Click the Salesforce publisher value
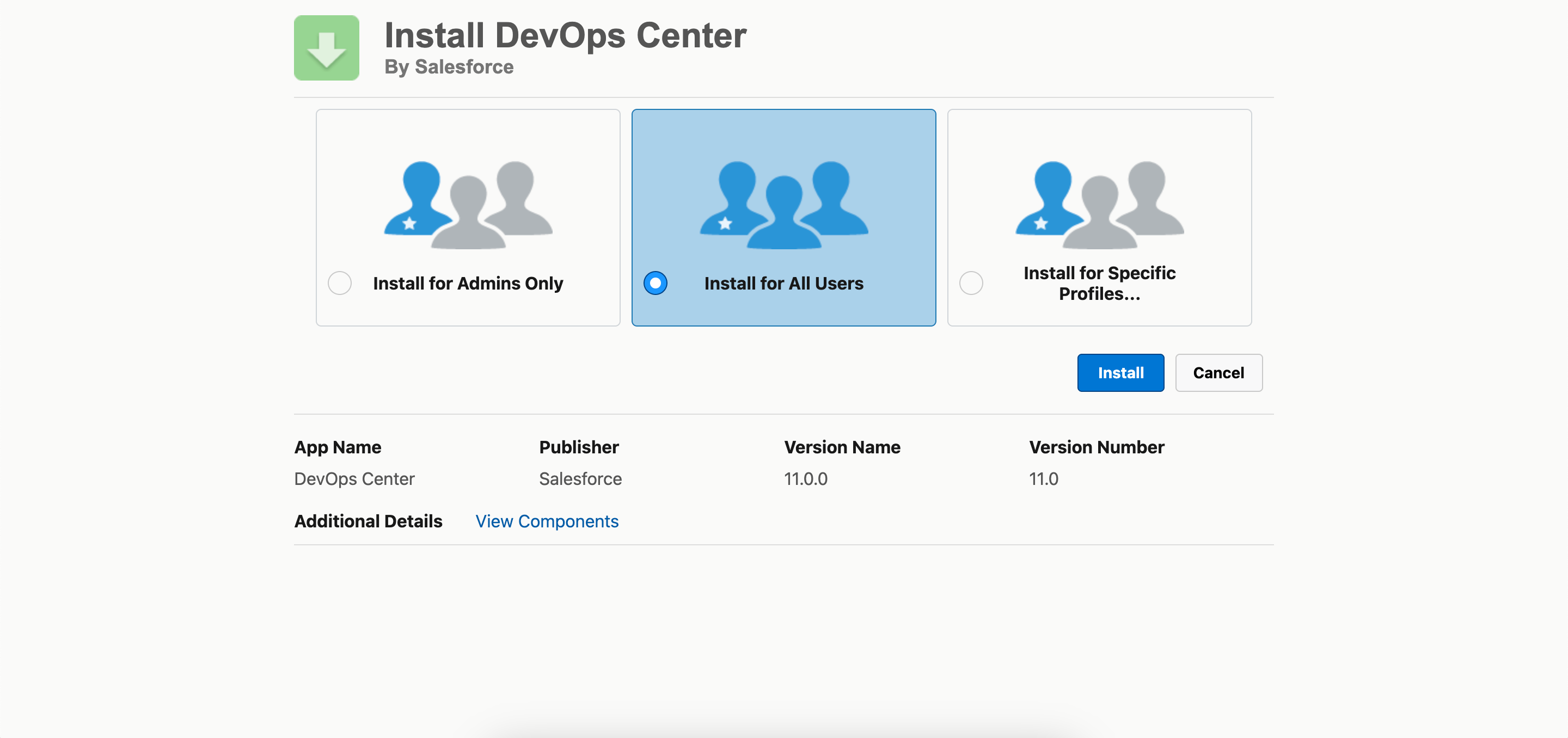This screenshot has height=738, width=1568. click(580, 479)
